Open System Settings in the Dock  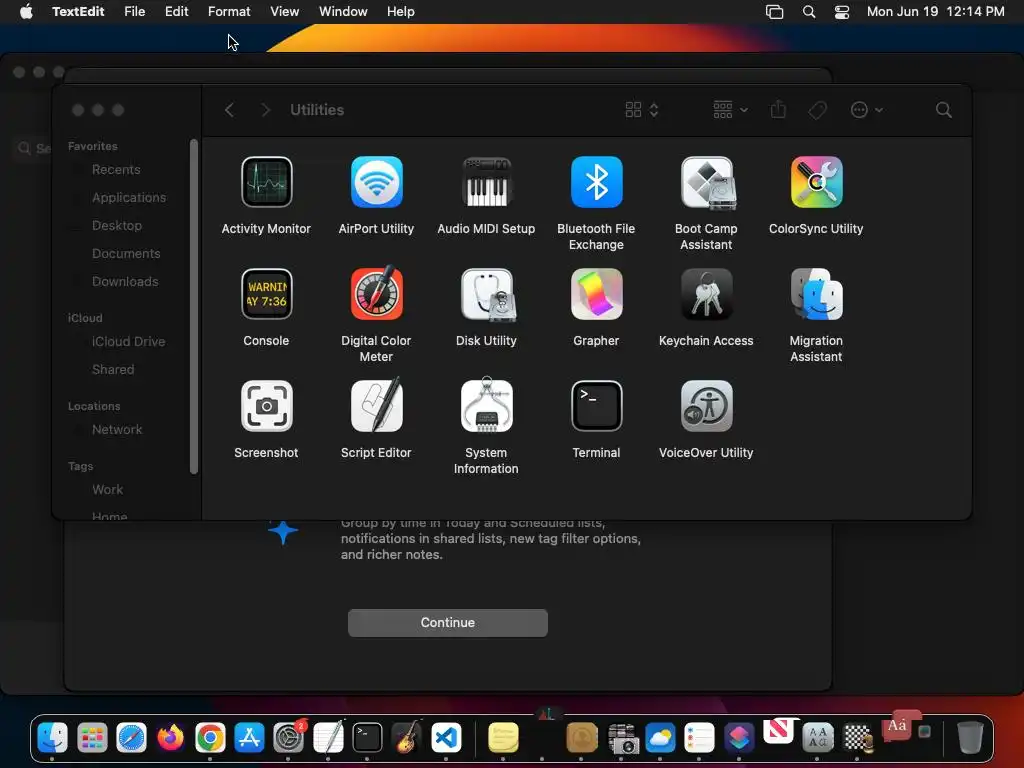coord(289,738)
